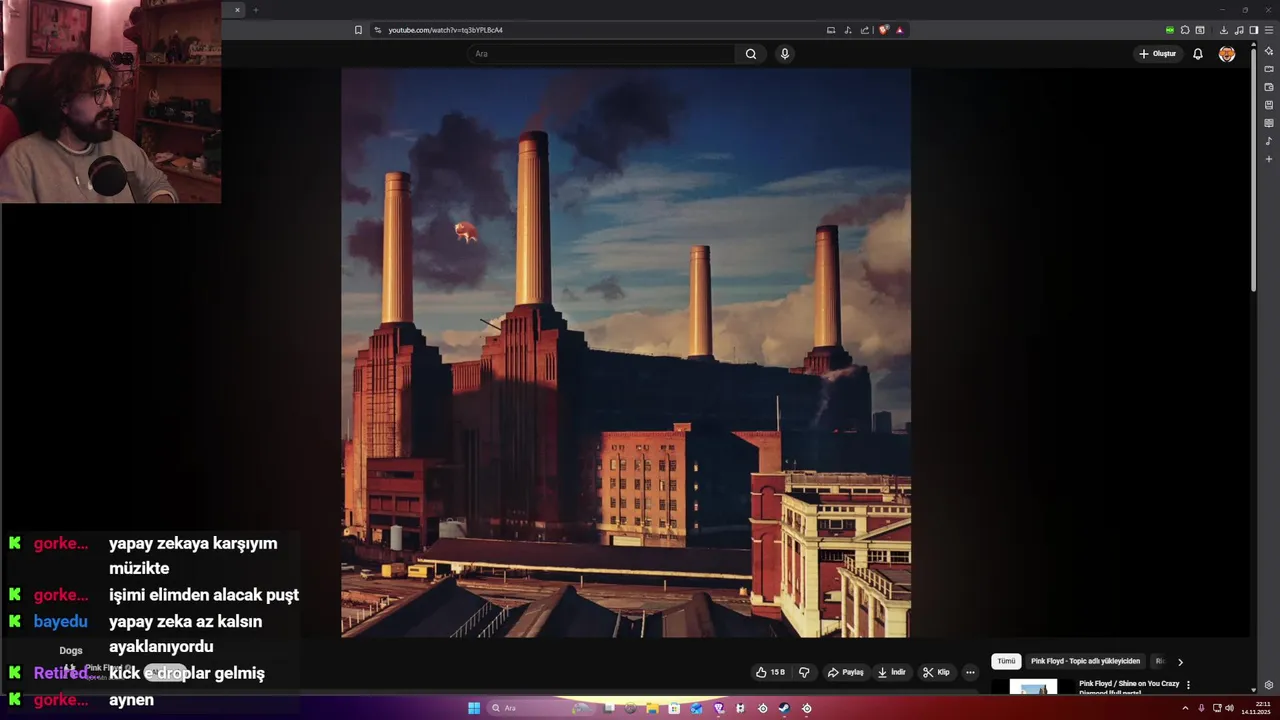Viewport: 1280px width, 720px height.
Task: Focus the YouTube 'Ara' search field
Action: click(x=600, y=54)
